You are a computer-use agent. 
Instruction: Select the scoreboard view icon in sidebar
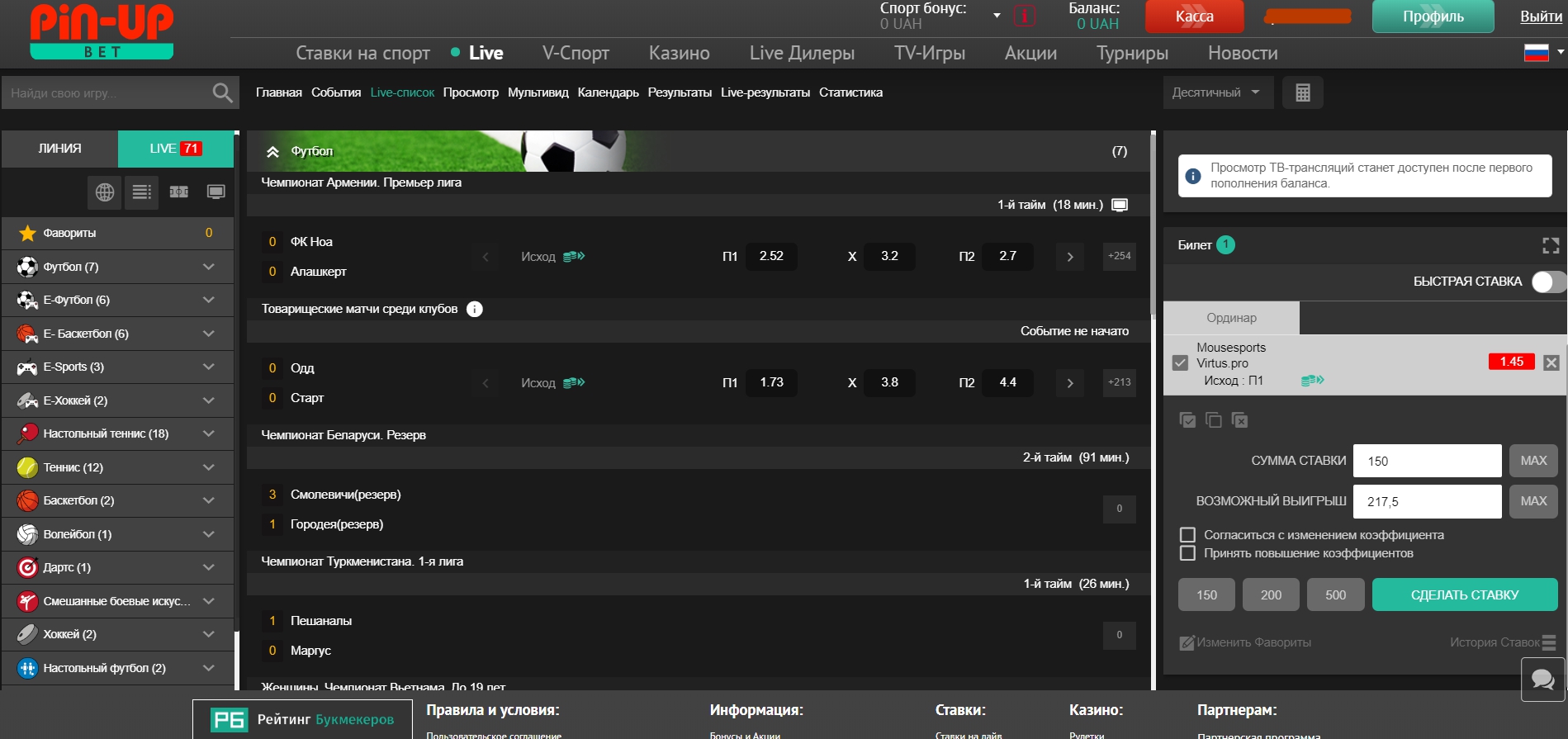click(x=179, y=192)
